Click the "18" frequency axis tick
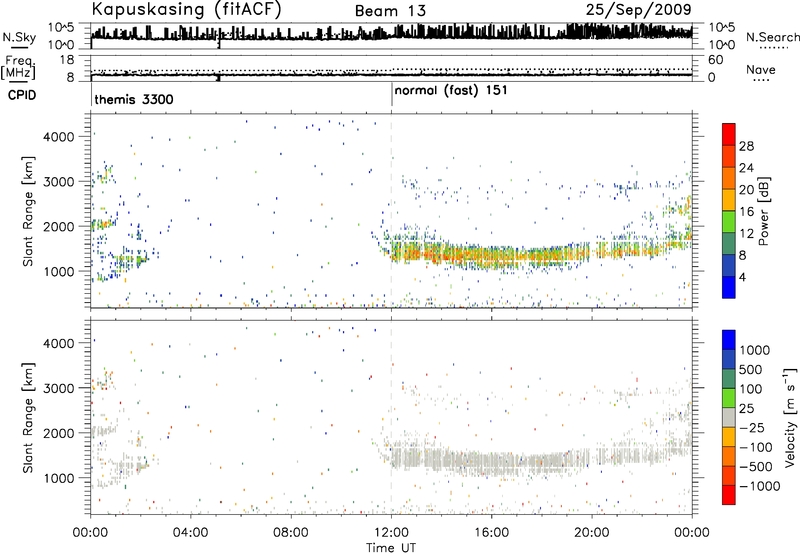The image size is (800, 554). 67,60
